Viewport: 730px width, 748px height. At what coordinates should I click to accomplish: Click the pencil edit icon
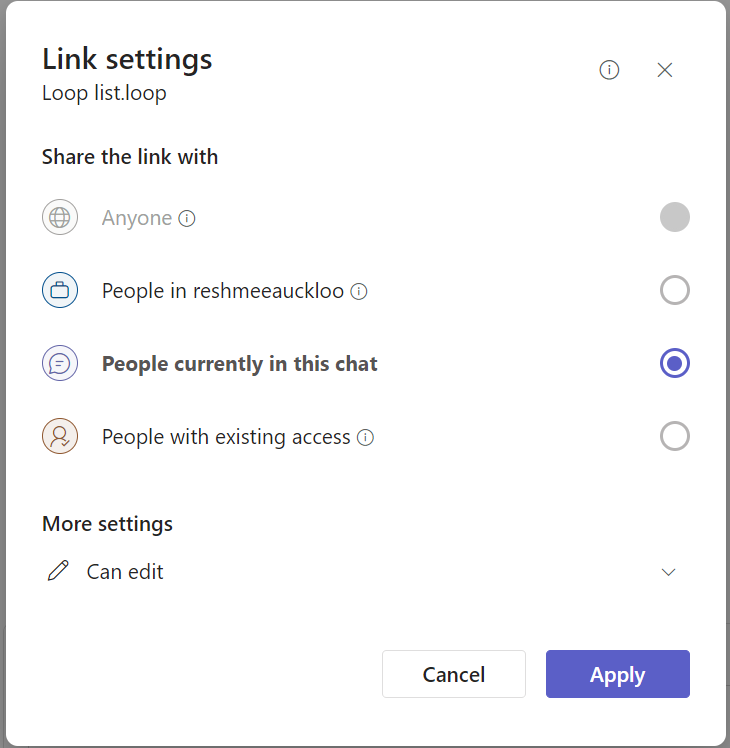click(x=59, y=571)
